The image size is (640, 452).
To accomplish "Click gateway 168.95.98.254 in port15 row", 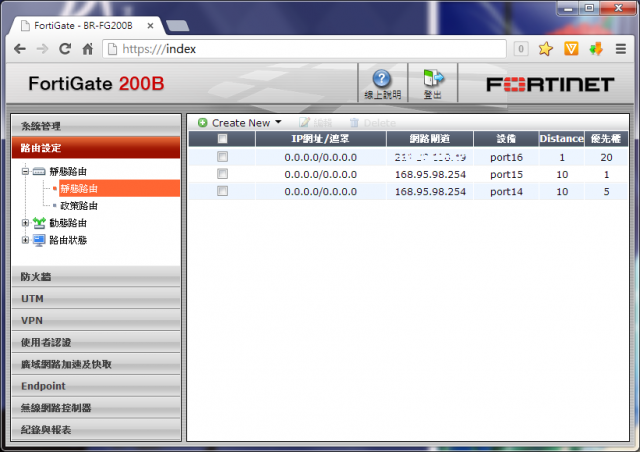I will pos(430,174).
